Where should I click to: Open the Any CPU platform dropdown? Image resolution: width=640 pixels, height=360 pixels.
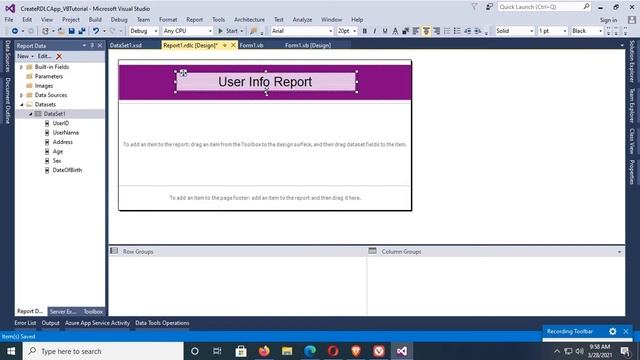point(187,31)
